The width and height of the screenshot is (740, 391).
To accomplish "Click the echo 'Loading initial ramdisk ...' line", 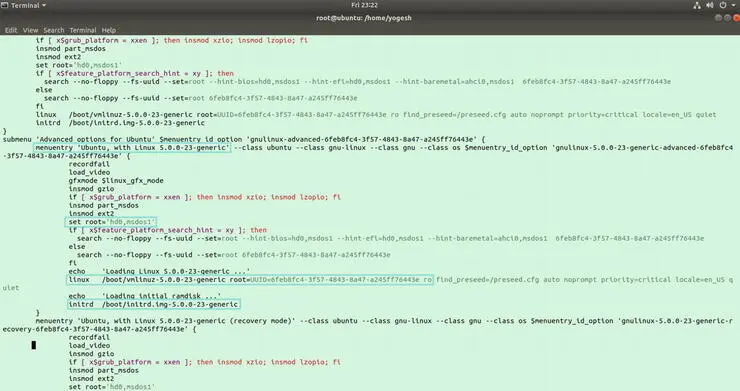I will [x=144, y=296].
